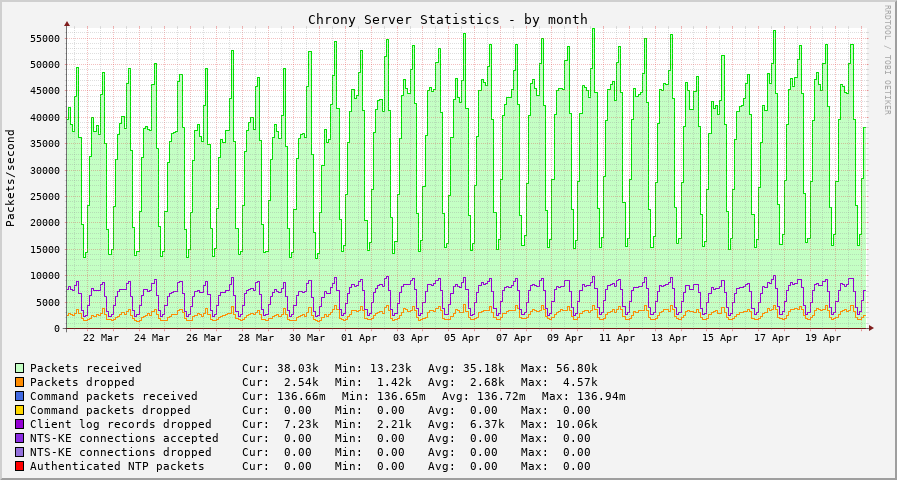897x480 pixels.
Task: Click the Max: 136.94m value
Action: pos(584,396)
